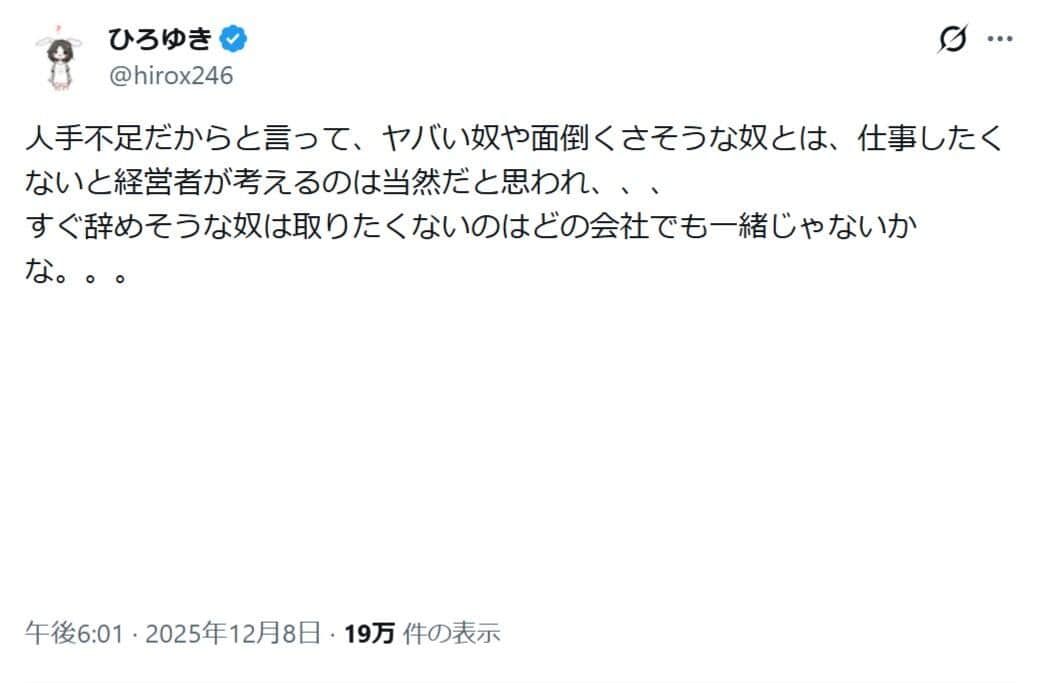The width and height of the screenshot is (1041, 683).
Task: Open the @hirox246 handle link
Action: click(x=170, y=76)
